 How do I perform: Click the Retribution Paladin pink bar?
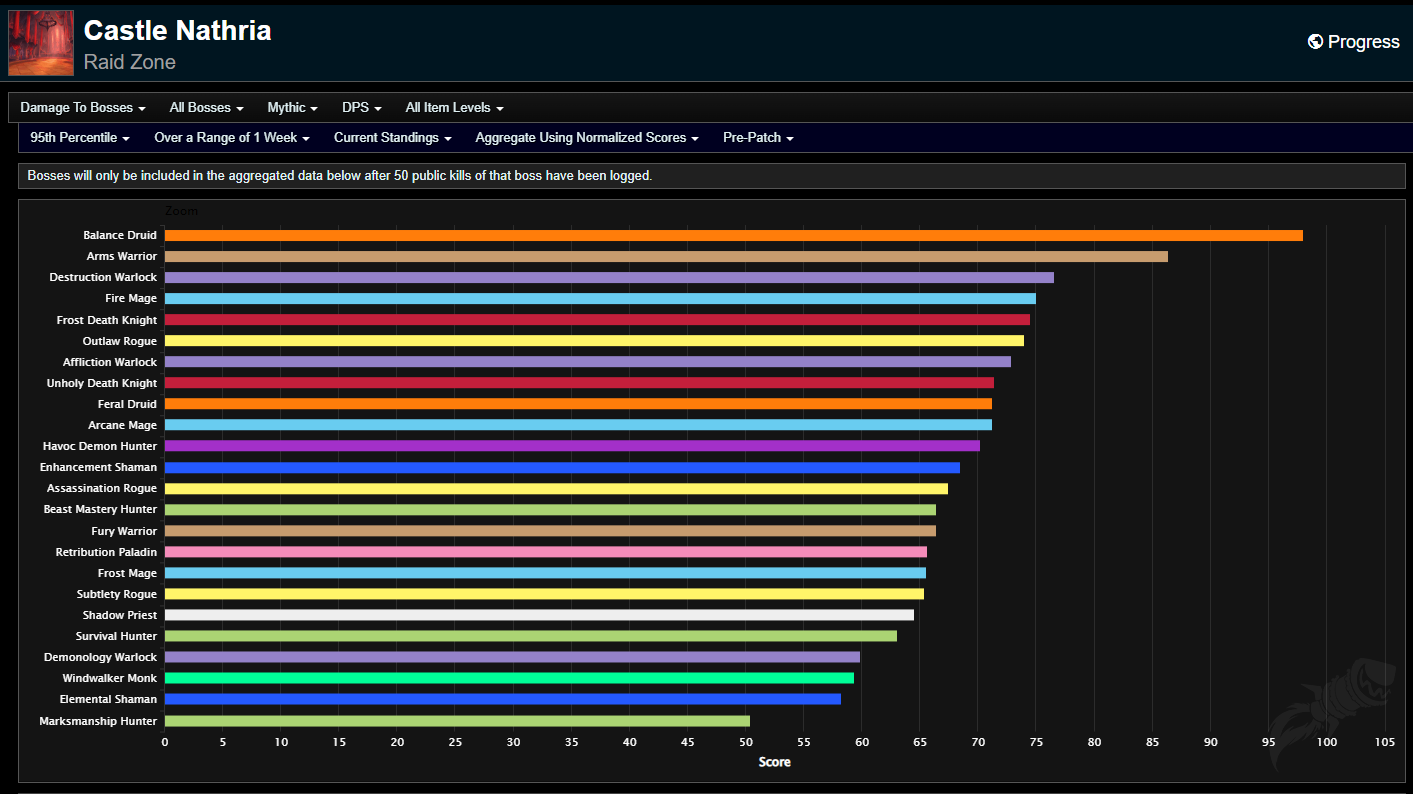pos(546,552)
